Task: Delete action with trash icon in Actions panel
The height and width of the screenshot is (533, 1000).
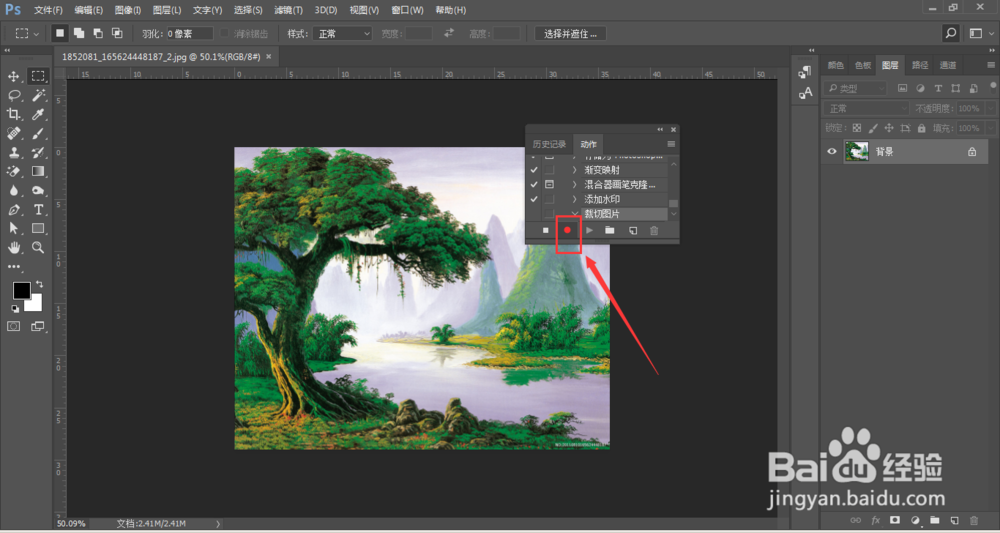Action: [654, 230]
